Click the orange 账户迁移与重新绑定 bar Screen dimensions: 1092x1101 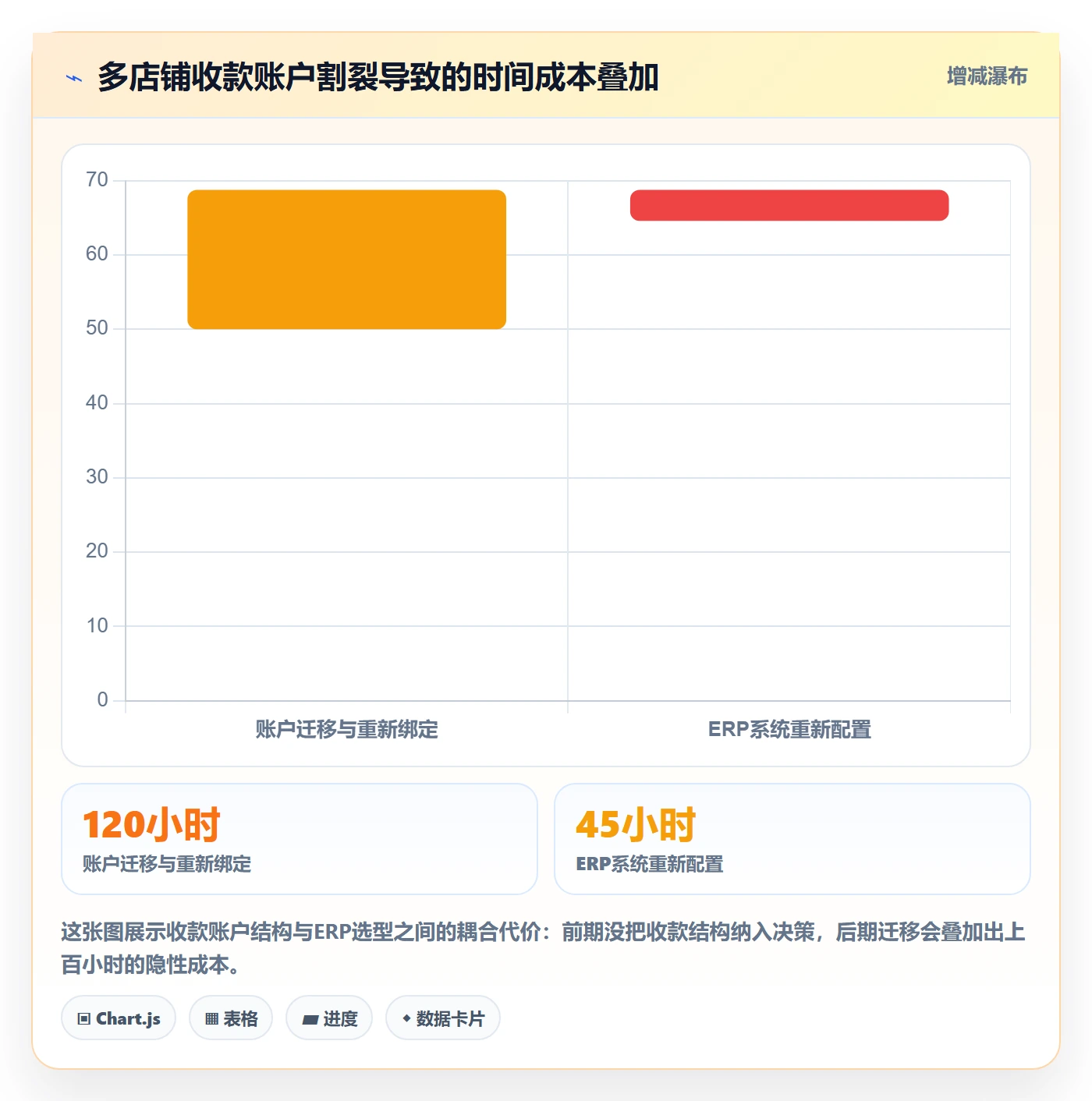[x=347, y=260]
